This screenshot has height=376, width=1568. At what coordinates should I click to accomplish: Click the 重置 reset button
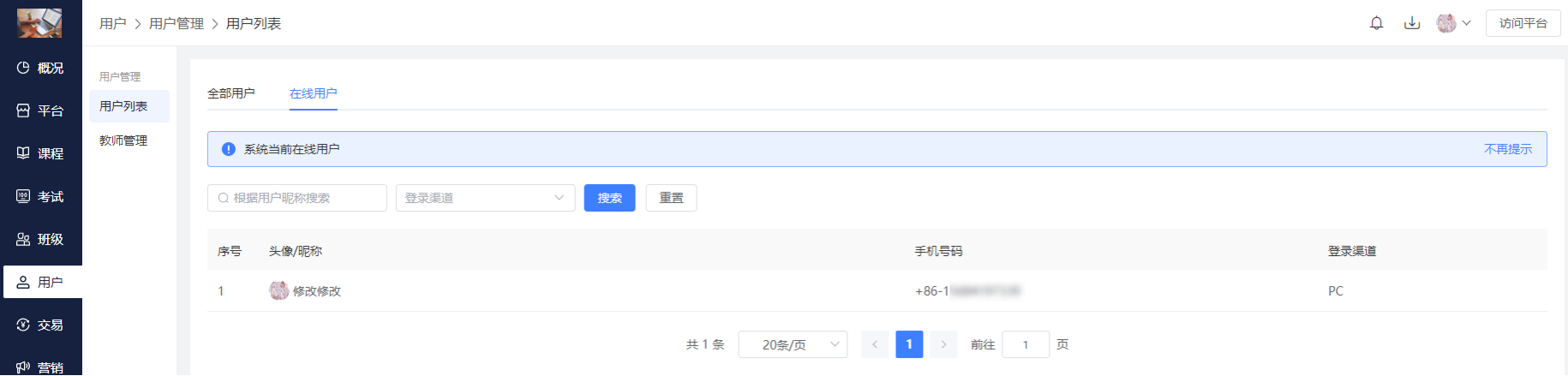pyautogui.click(x=671, y=198)
